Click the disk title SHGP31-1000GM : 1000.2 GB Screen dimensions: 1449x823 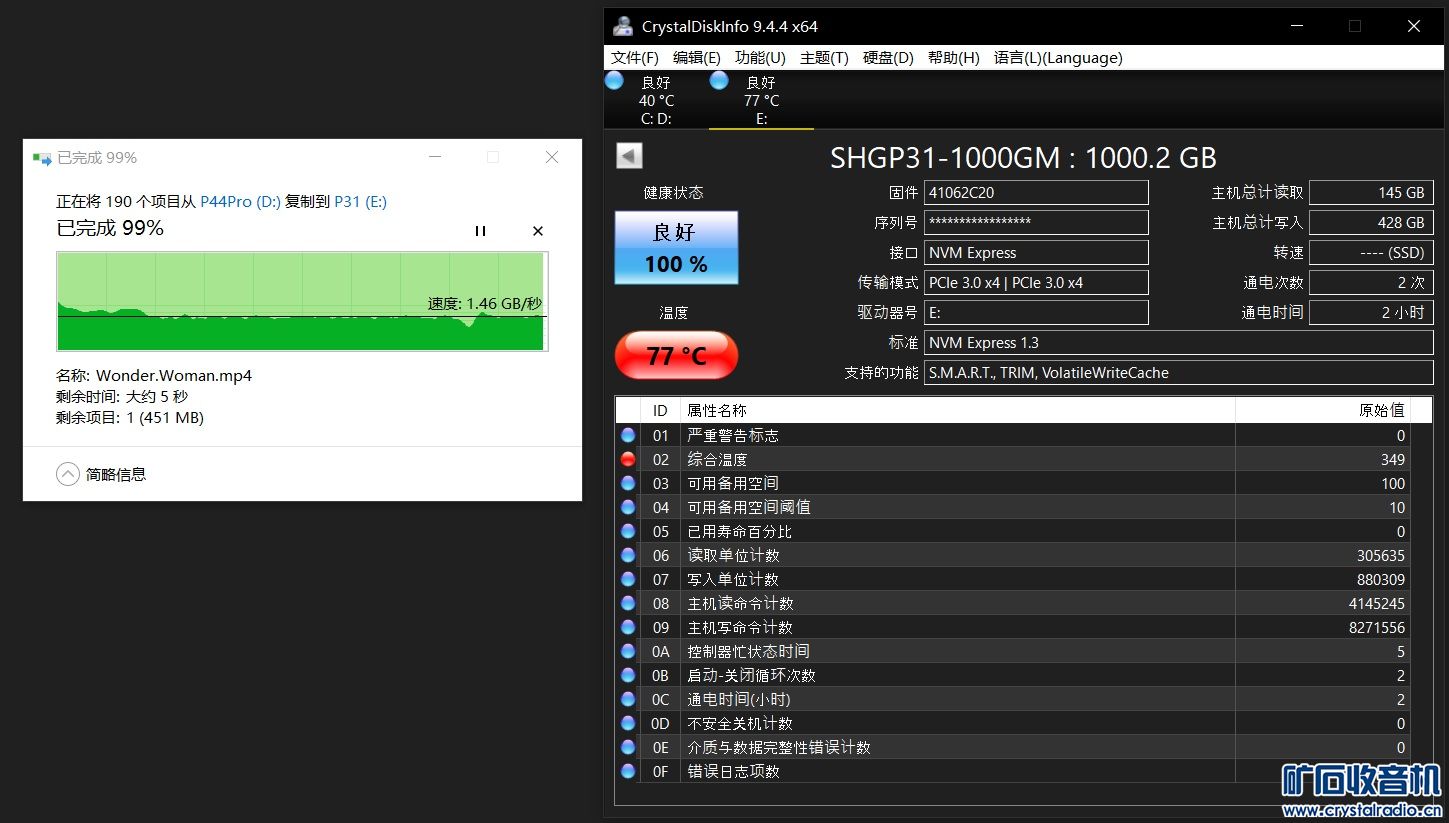[x=1023, y=157]
